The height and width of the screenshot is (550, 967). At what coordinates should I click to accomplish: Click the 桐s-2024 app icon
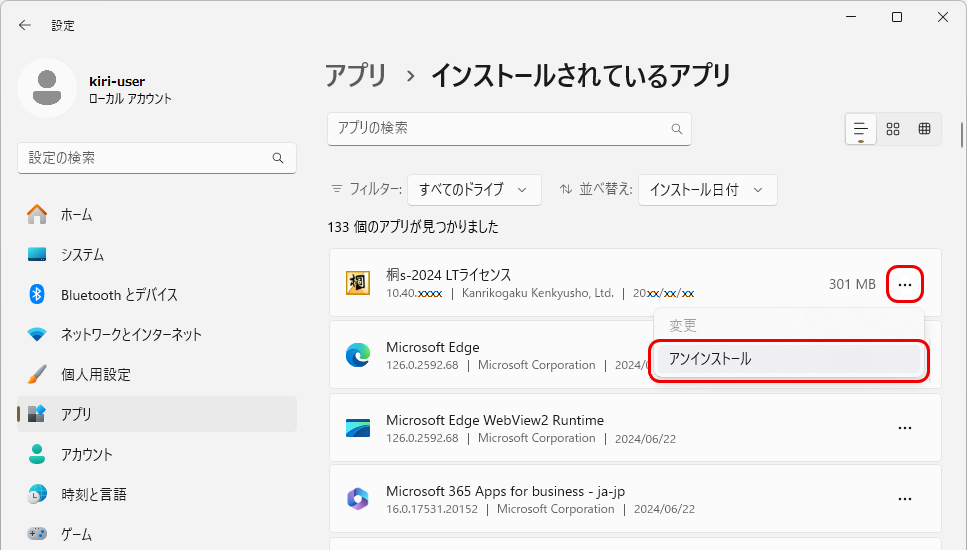[358, 283]
